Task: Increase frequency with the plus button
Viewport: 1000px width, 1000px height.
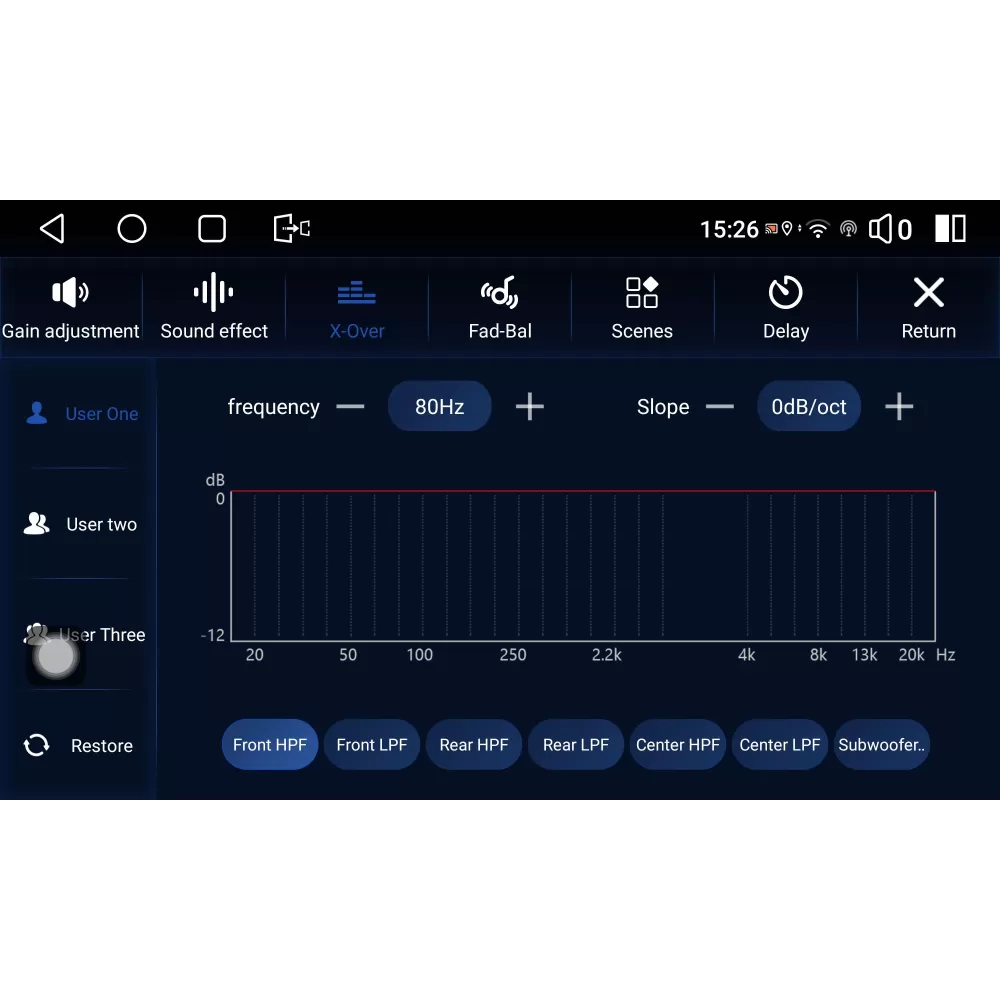Action: tap(529, 406)
